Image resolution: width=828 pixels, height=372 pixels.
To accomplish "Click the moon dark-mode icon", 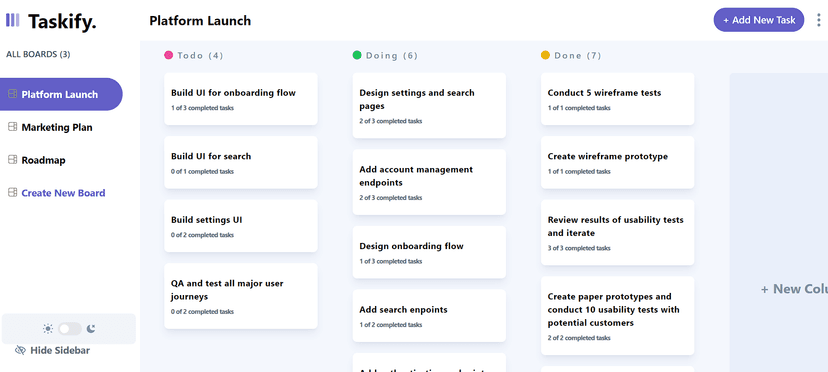I will [x=91, y=329].
